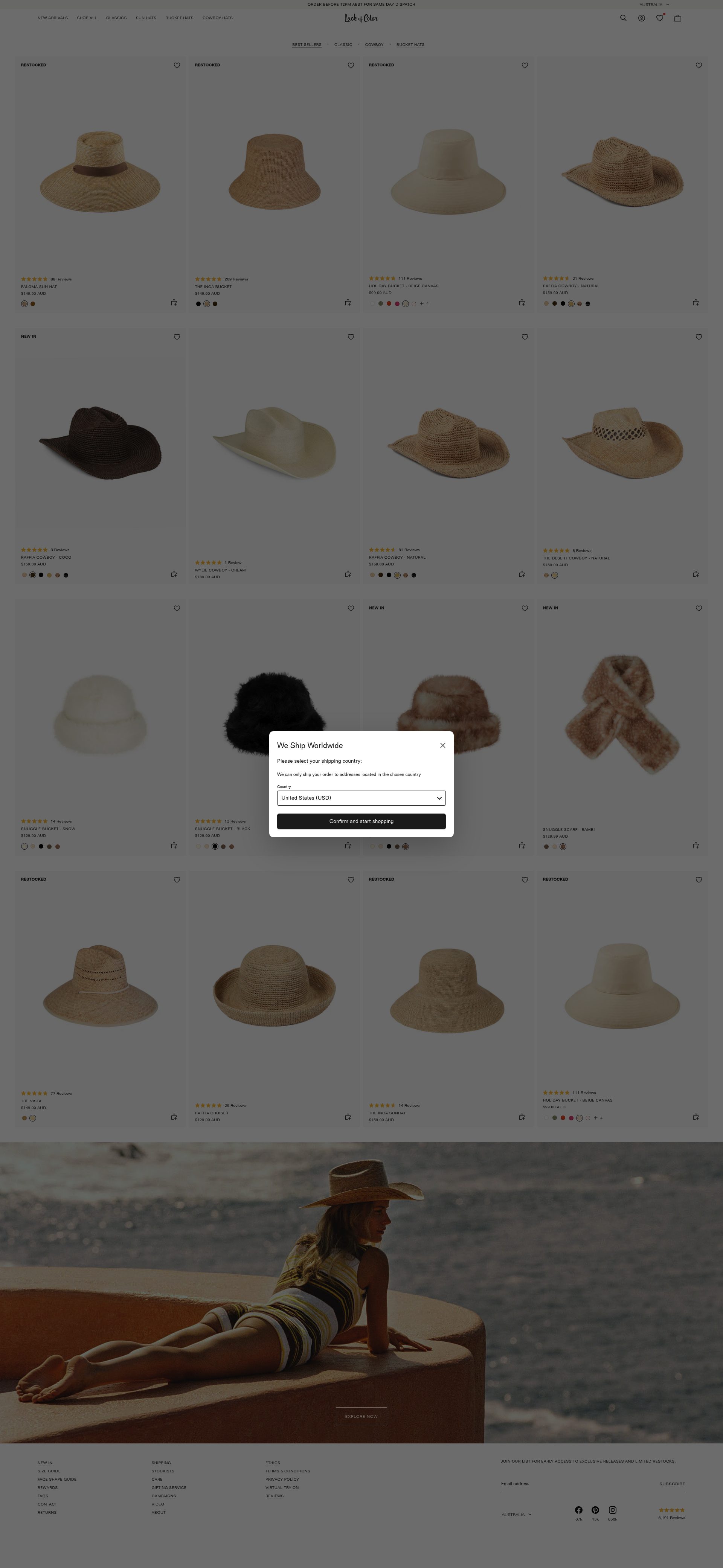This screenshot has width=723, height=1568.
Task: Switch to the COWBOY tab
Action: pos(374,44)
